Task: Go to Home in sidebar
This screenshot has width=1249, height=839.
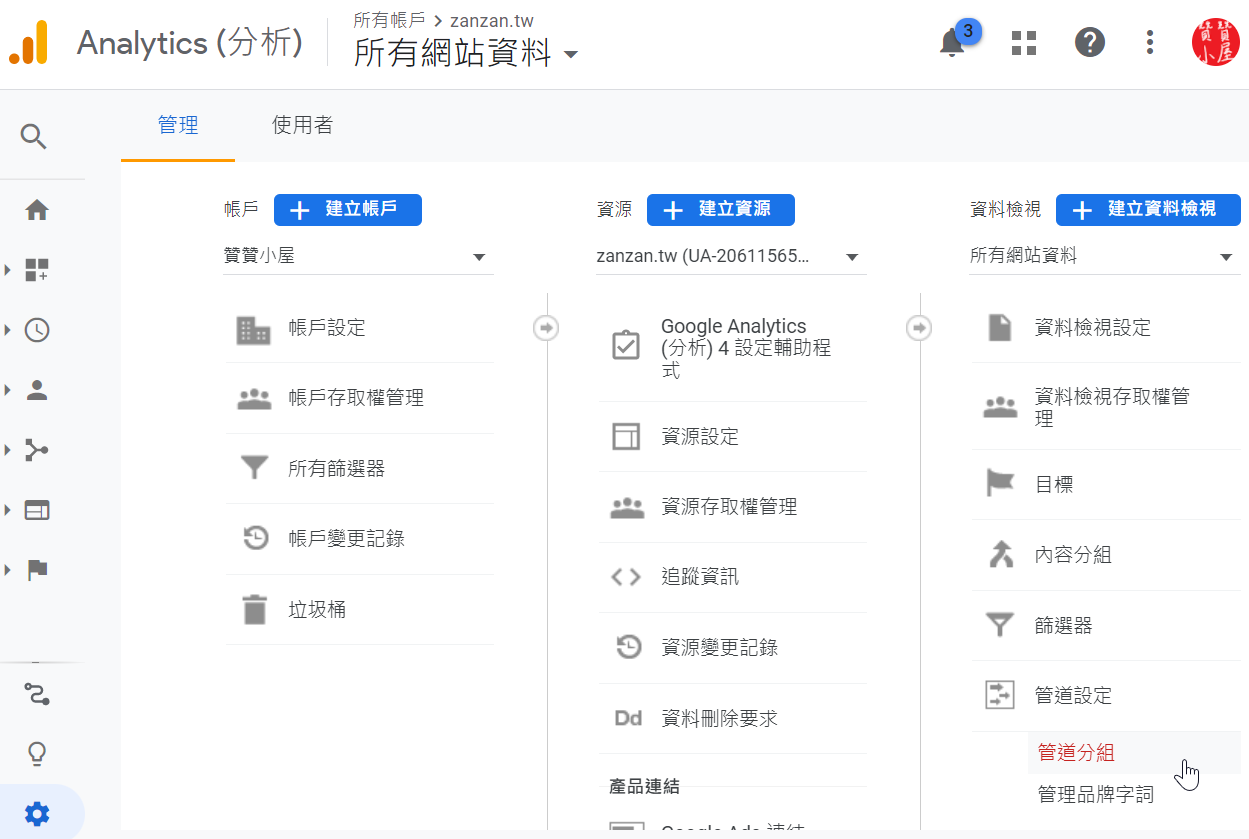Action: tap(37, 210)
